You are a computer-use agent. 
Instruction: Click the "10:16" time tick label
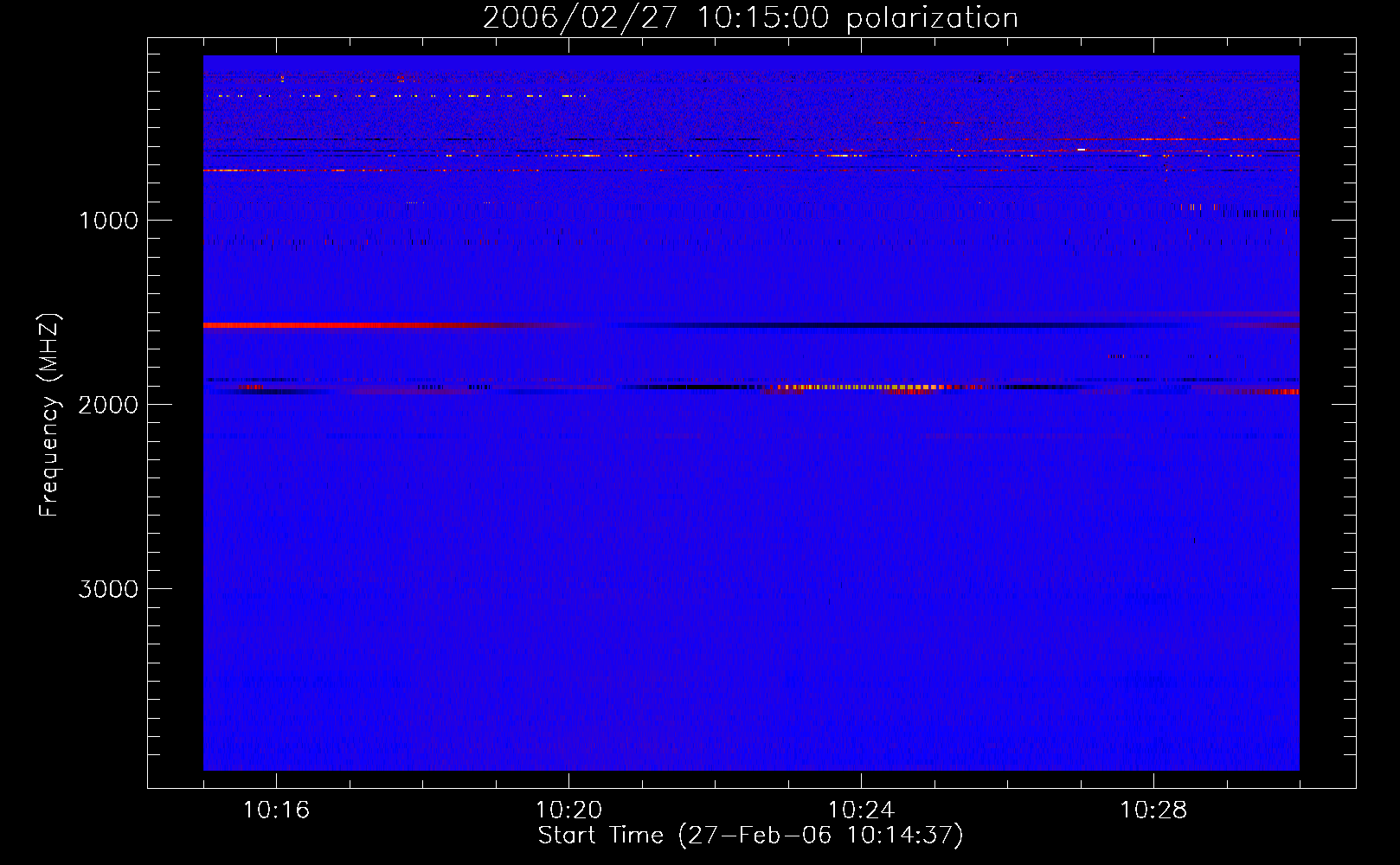[276, 810]
